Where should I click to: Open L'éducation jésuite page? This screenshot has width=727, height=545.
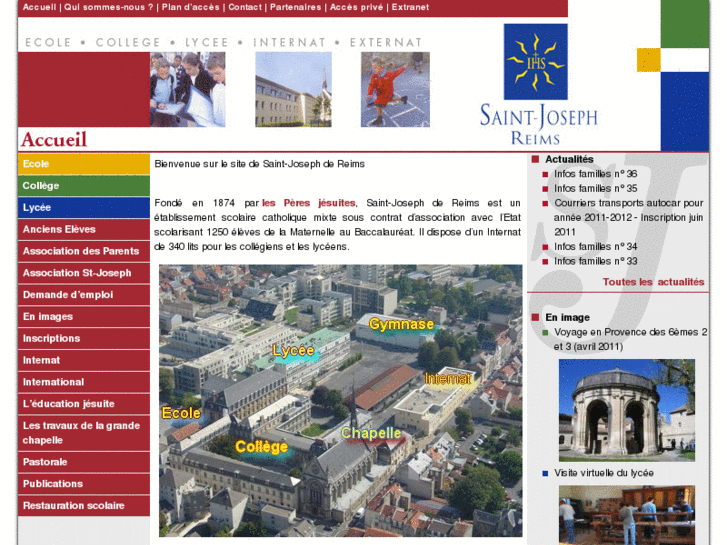(x=84, y=404)
